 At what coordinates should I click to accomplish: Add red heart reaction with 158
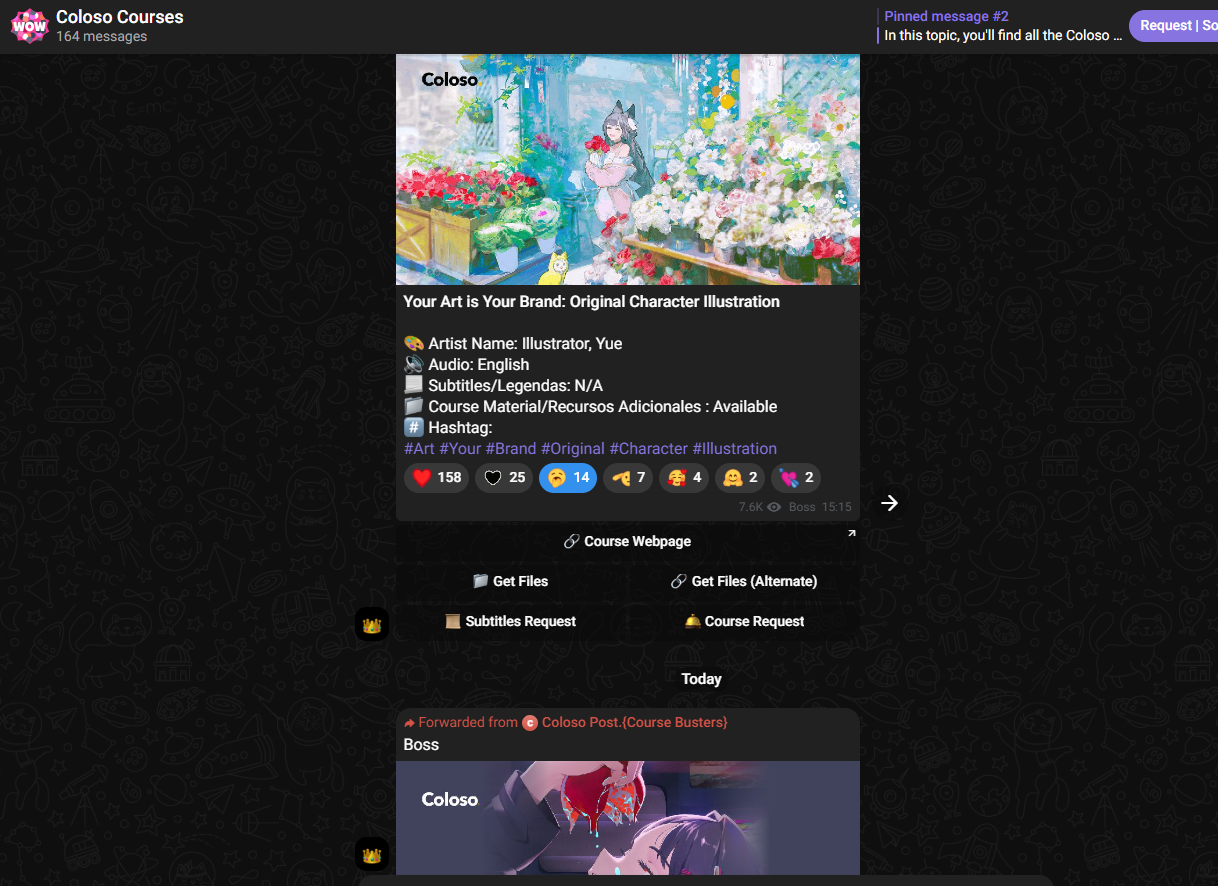click(x=436, y=478)
